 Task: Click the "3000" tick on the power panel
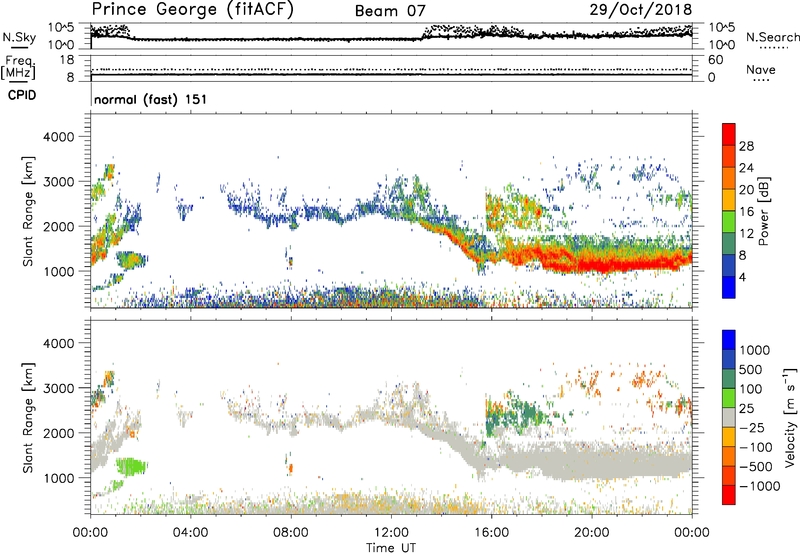(x=59, y=182)
